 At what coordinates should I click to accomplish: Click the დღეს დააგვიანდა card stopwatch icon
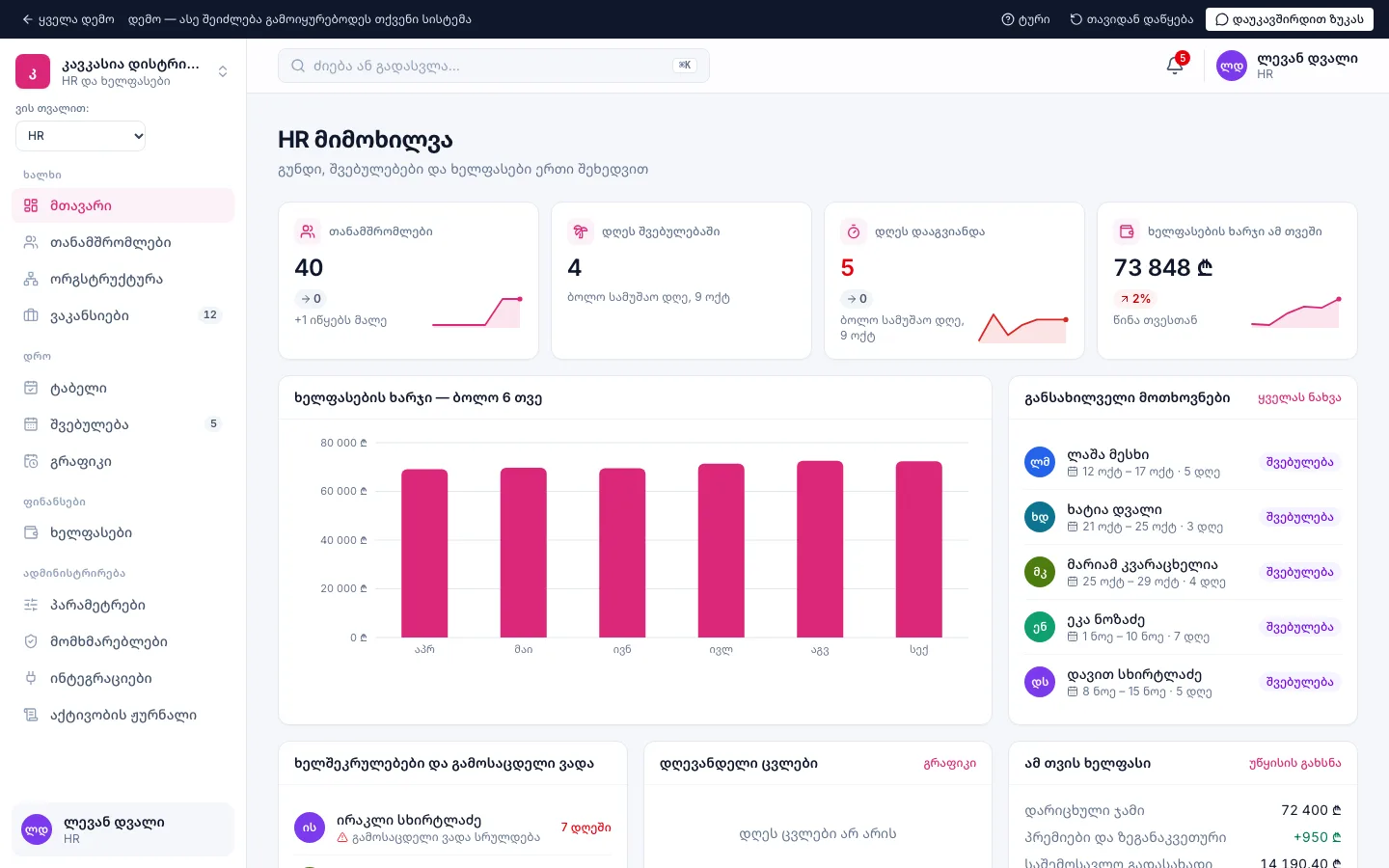click(854, 231)
